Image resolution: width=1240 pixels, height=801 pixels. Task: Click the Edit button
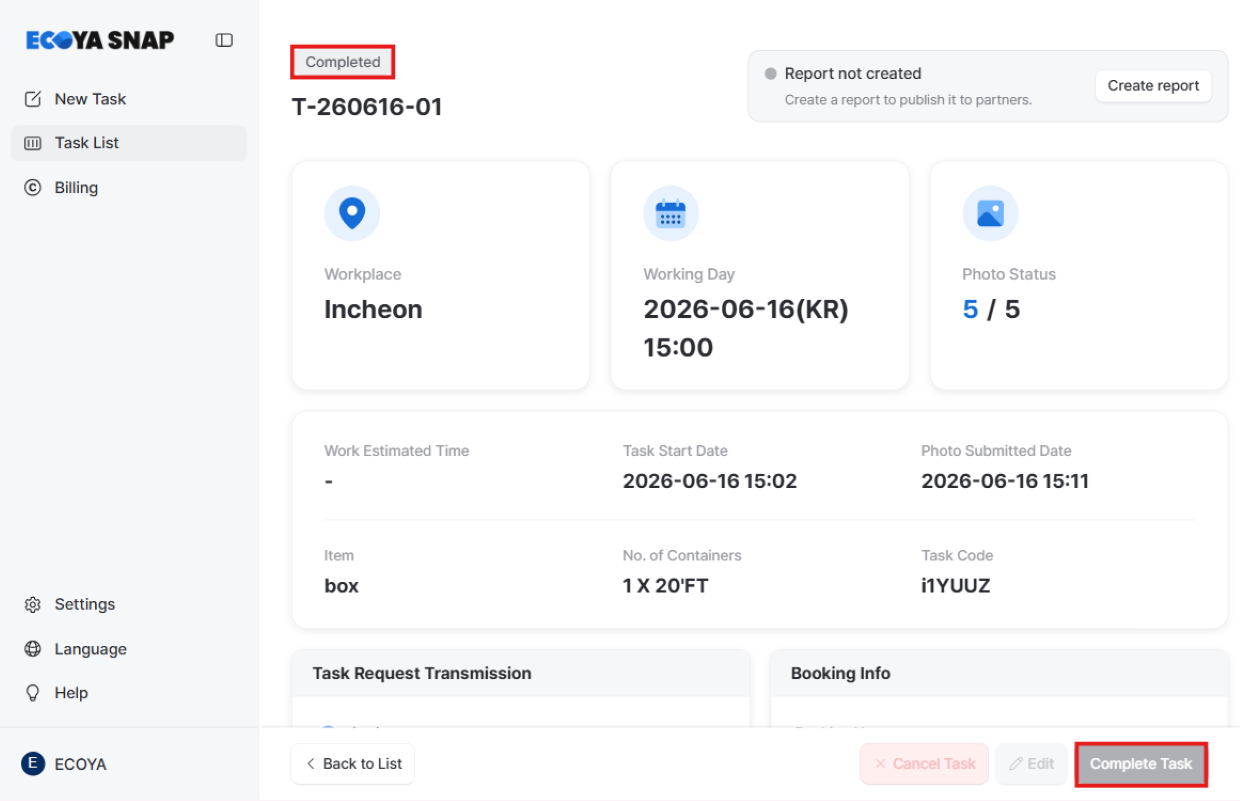(1032, 764)
